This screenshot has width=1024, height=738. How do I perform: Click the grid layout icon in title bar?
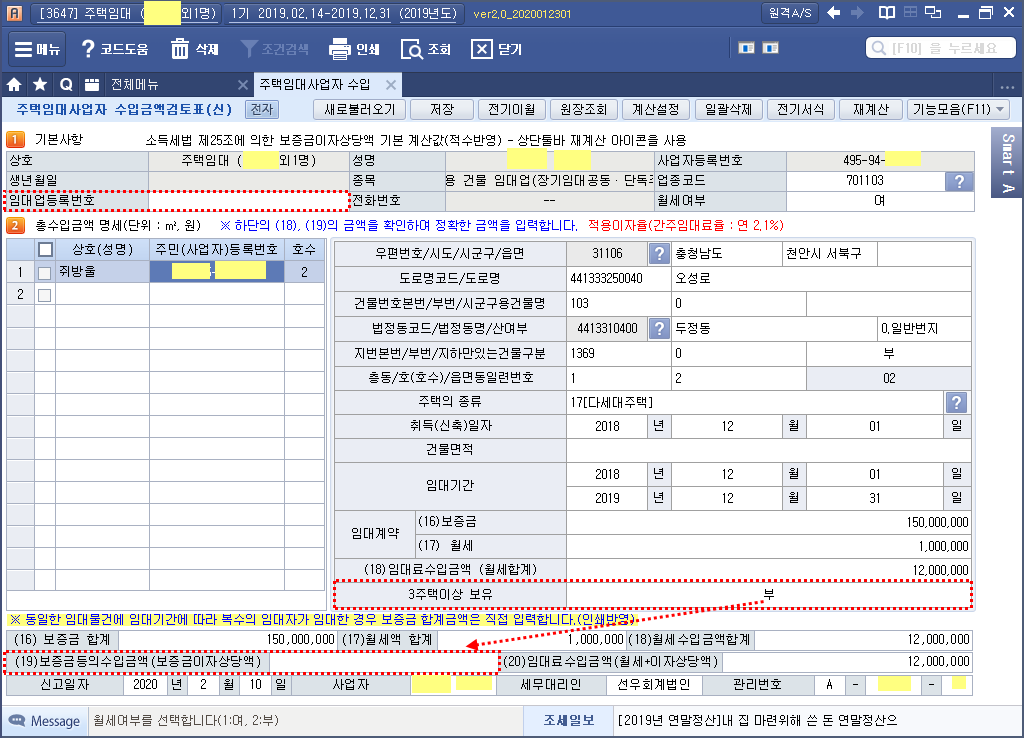tap(910, 13)
